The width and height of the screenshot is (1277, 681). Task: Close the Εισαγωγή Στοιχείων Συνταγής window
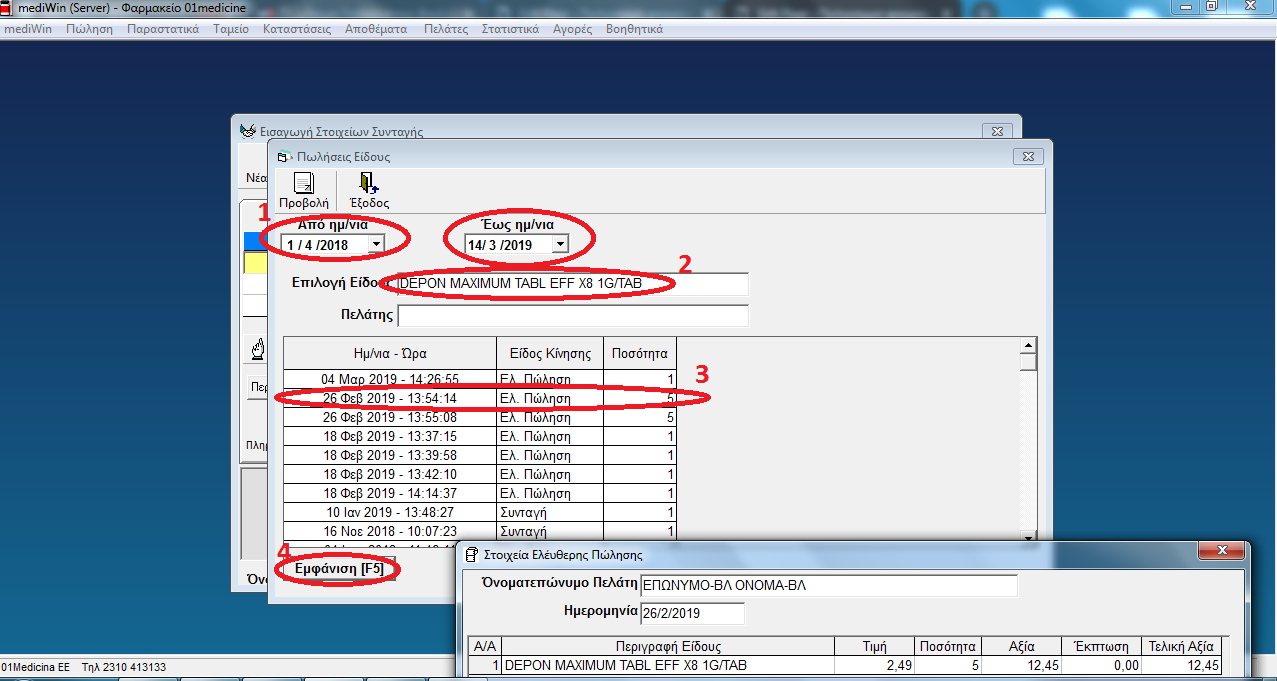click(x=996, y=131)
